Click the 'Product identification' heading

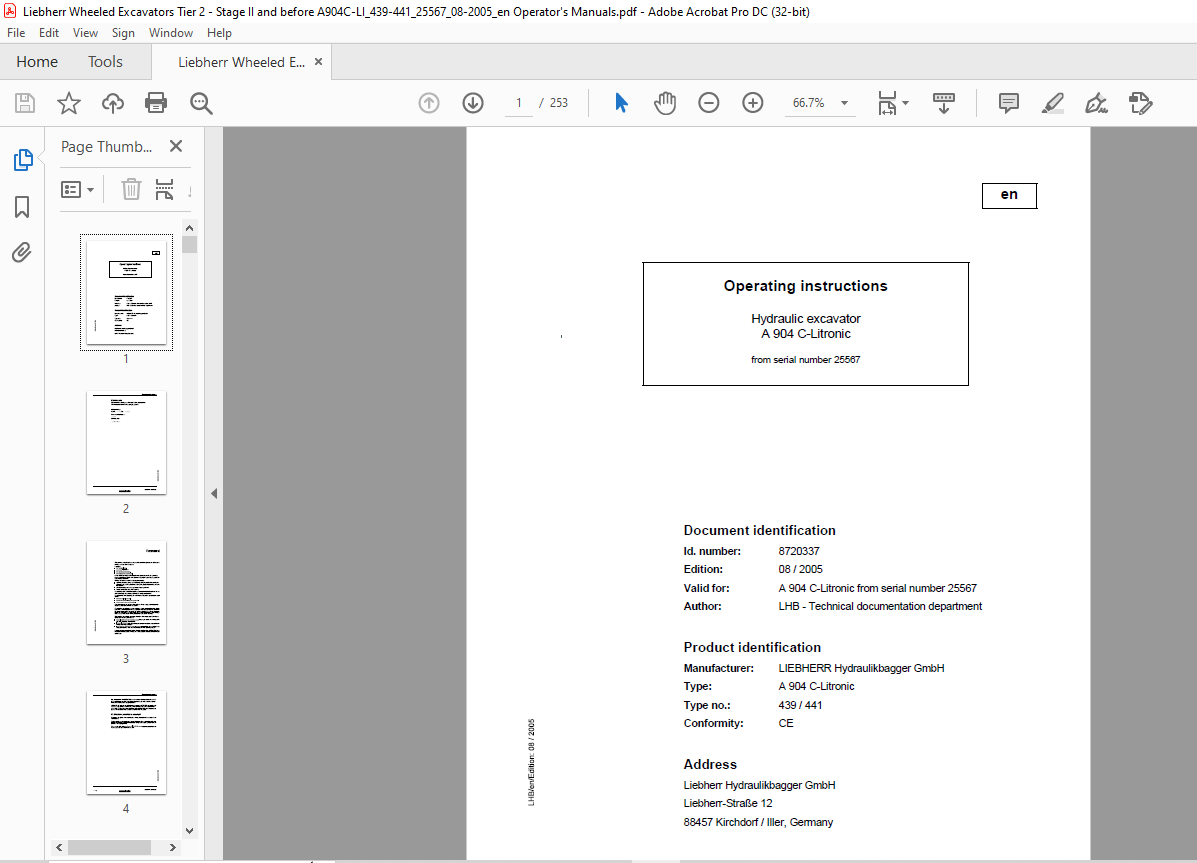pos(752,647)
